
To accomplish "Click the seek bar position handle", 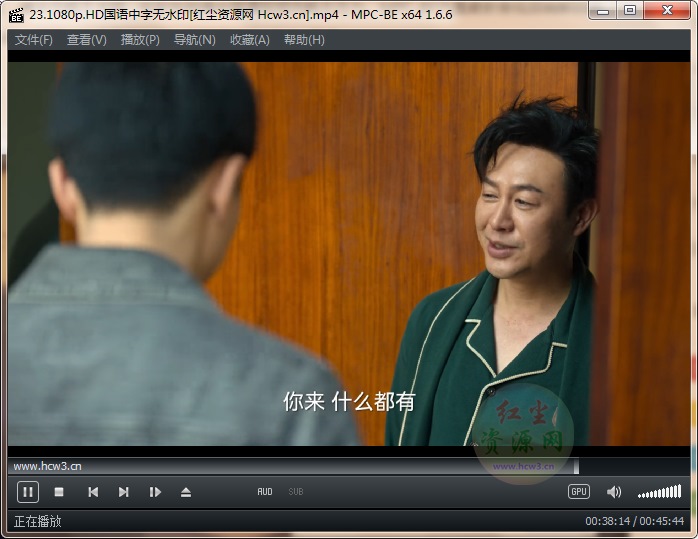I will tap(576, 466).
